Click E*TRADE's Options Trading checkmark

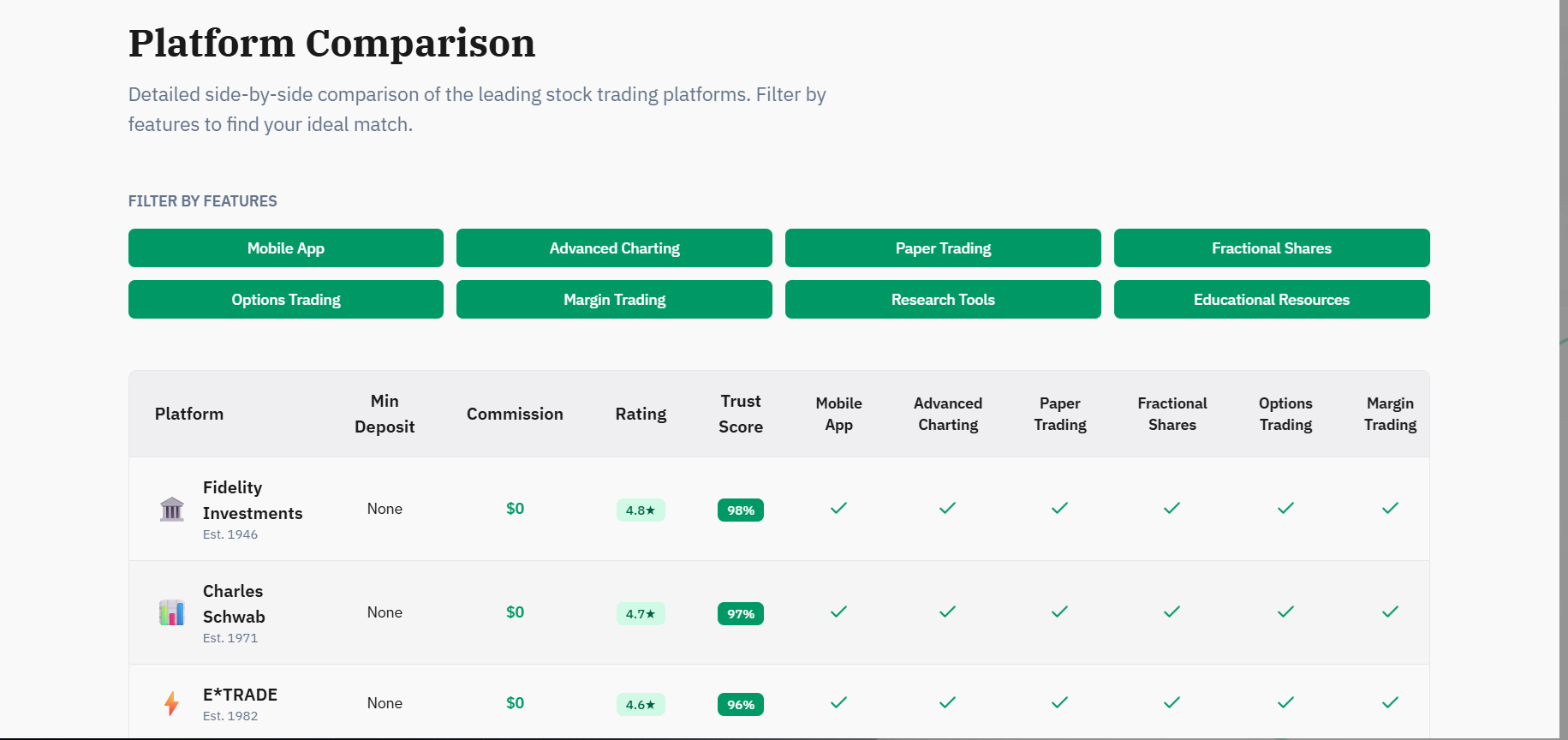(x=1285, y=702)
